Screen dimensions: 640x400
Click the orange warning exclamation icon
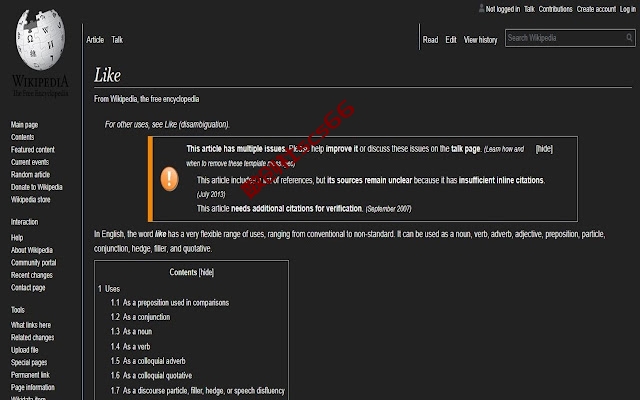point(169,179)
